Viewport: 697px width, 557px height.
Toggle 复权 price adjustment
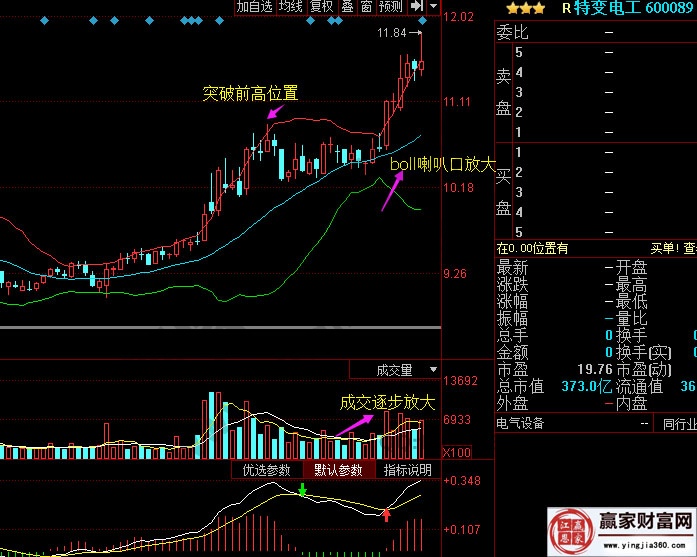(322, 7)
